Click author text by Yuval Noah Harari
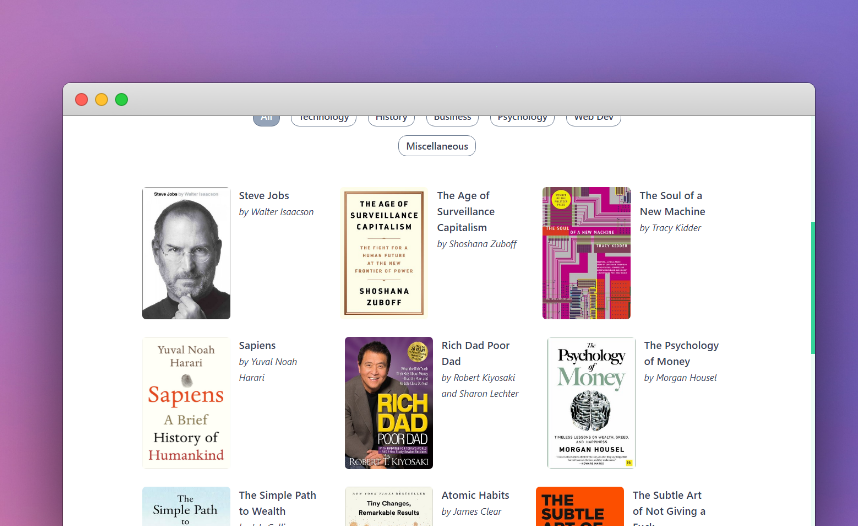Viewport: 858px width, 526px height. 268,369
